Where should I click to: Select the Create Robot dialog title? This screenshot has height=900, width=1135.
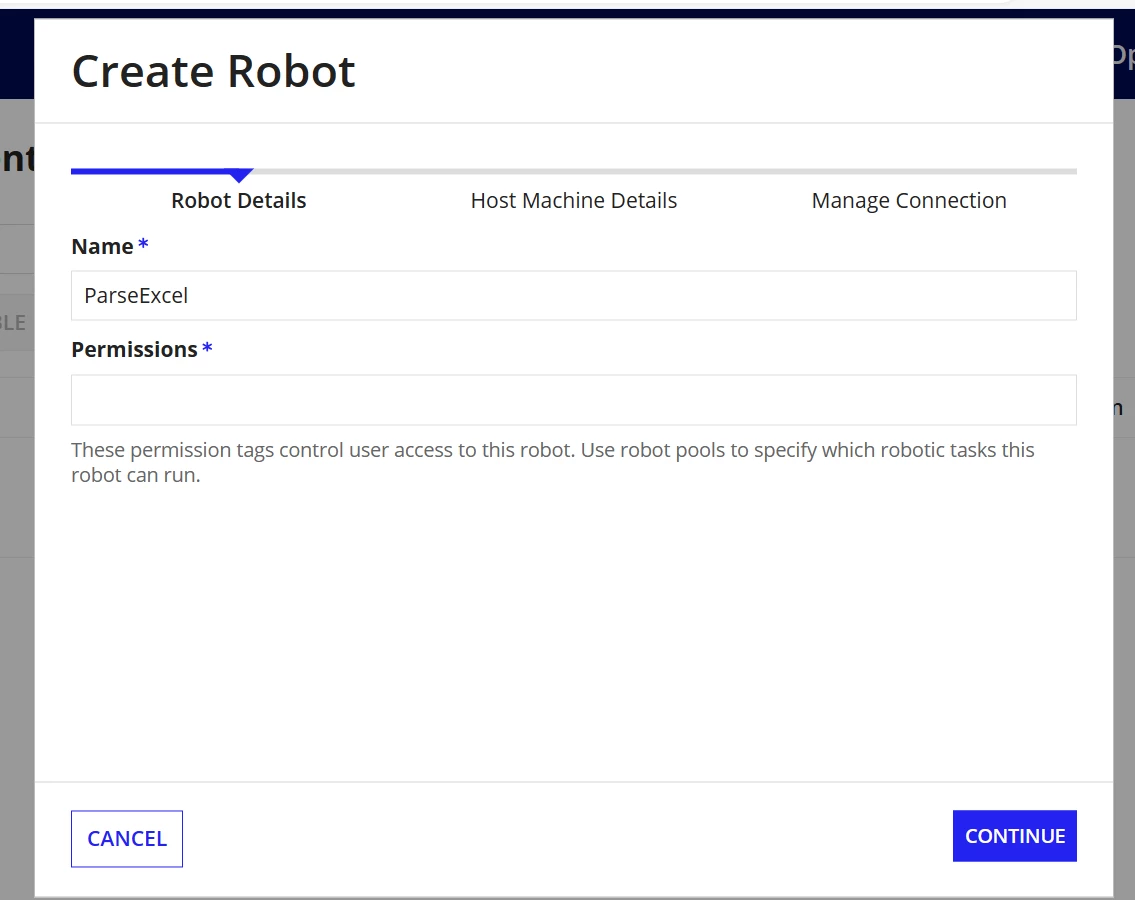point(214,71)
